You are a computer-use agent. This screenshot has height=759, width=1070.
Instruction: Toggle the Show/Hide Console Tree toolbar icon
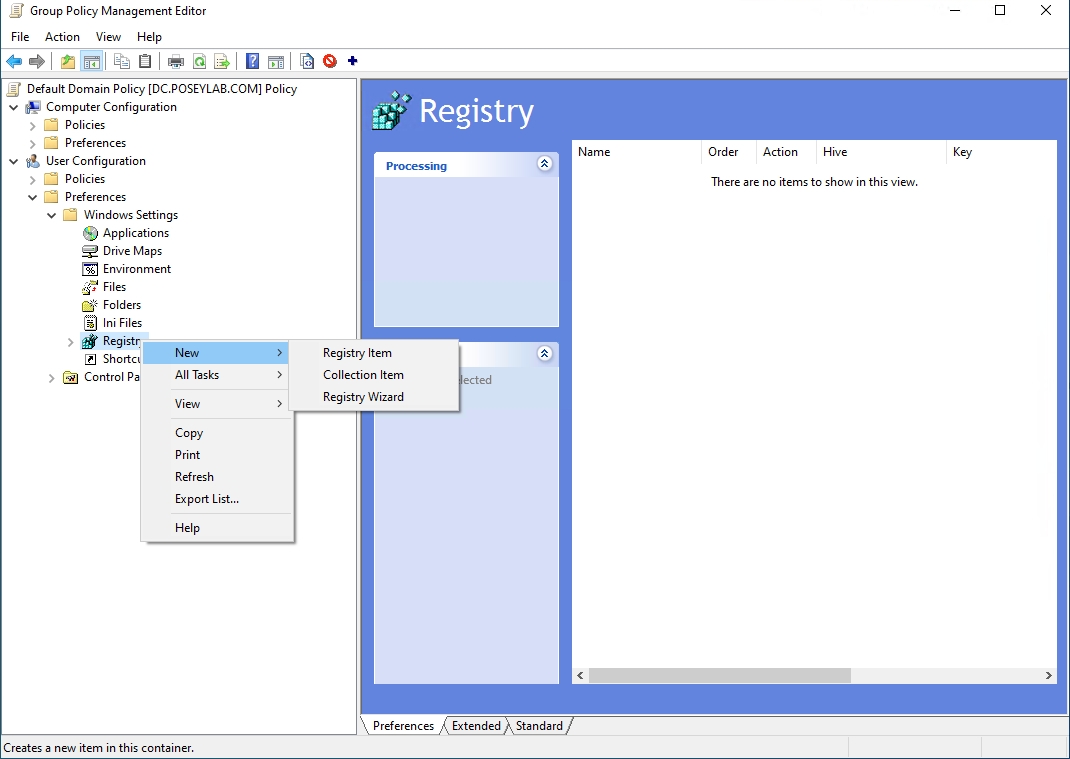coord(91,61)
